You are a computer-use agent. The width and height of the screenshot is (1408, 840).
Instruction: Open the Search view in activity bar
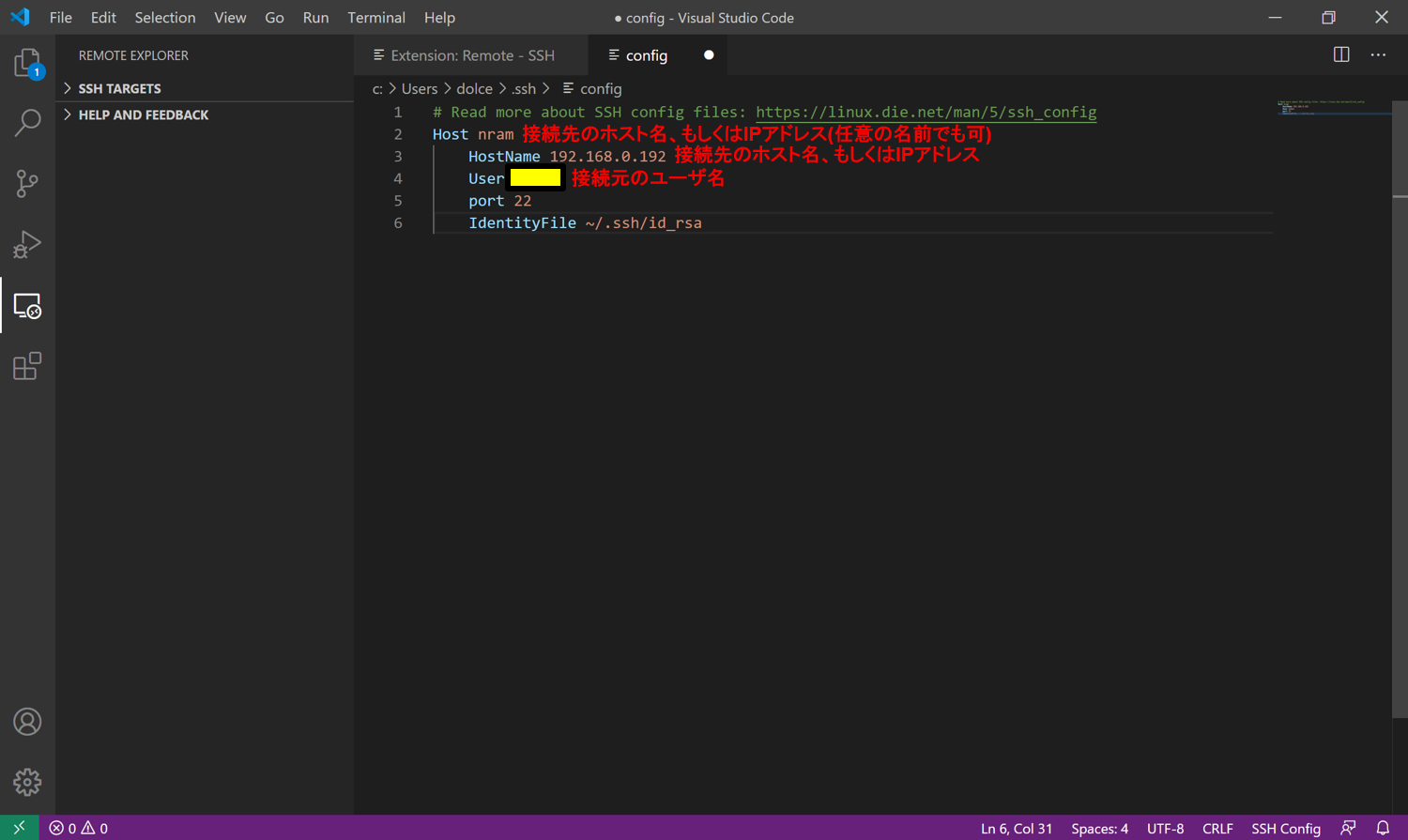click(27, 122)
